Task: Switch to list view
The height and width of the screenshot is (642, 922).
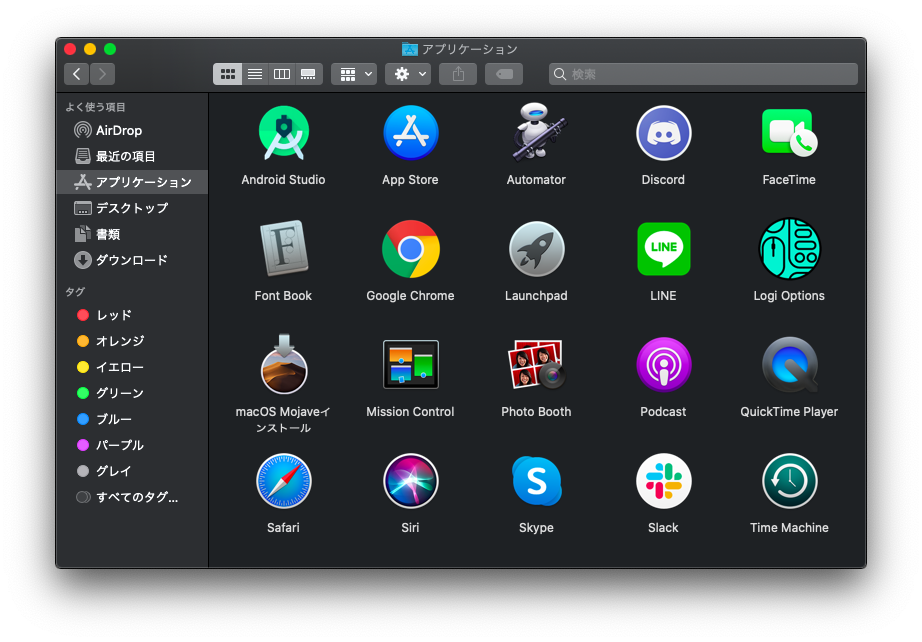Action: (x=254, y=73)
